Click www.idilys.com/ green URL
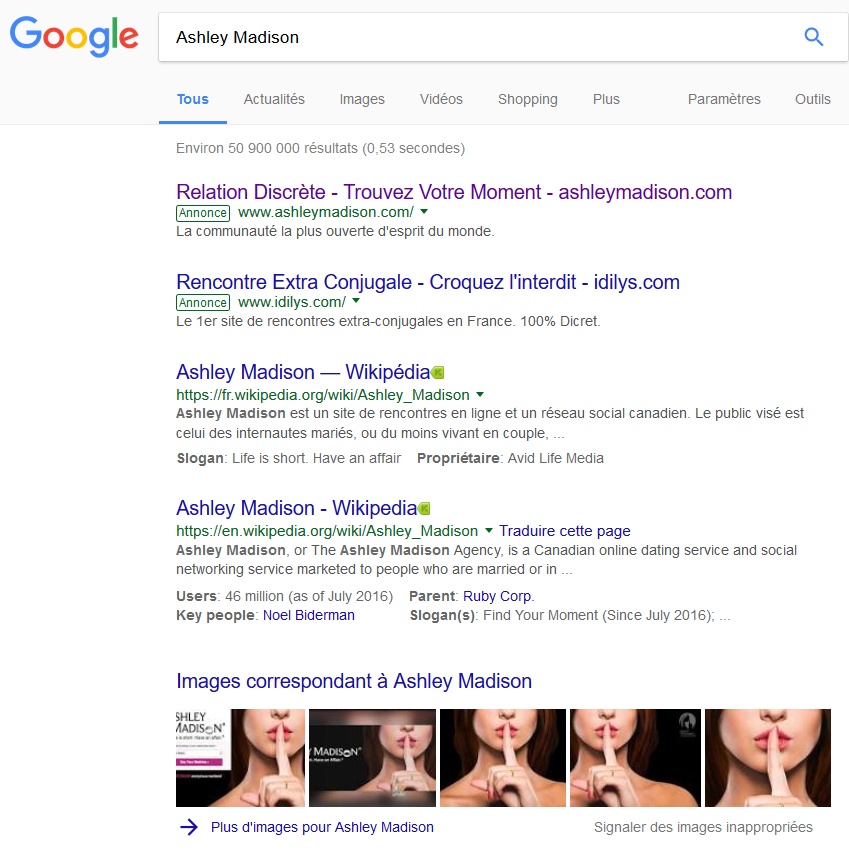Image resolution: width=849 pixels, height=868 pixels. (x=292, y=302)
